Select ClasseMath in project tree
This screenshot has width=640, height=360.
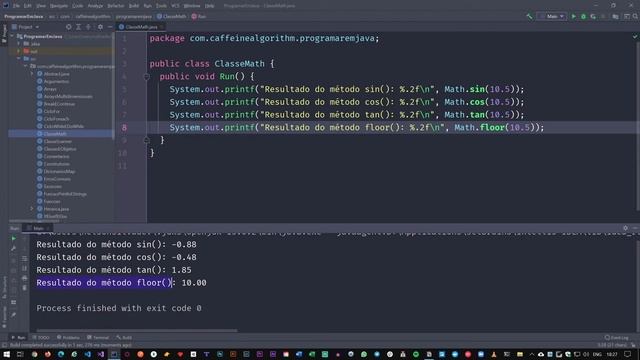pos(55,134)
